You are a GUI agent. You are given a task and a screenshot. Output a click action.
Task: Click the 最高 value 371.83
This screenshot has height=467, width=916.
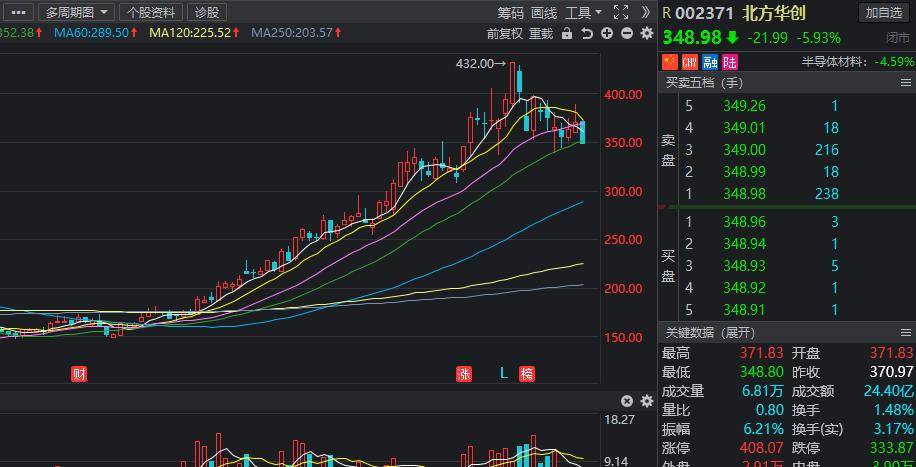pos(762,352)
